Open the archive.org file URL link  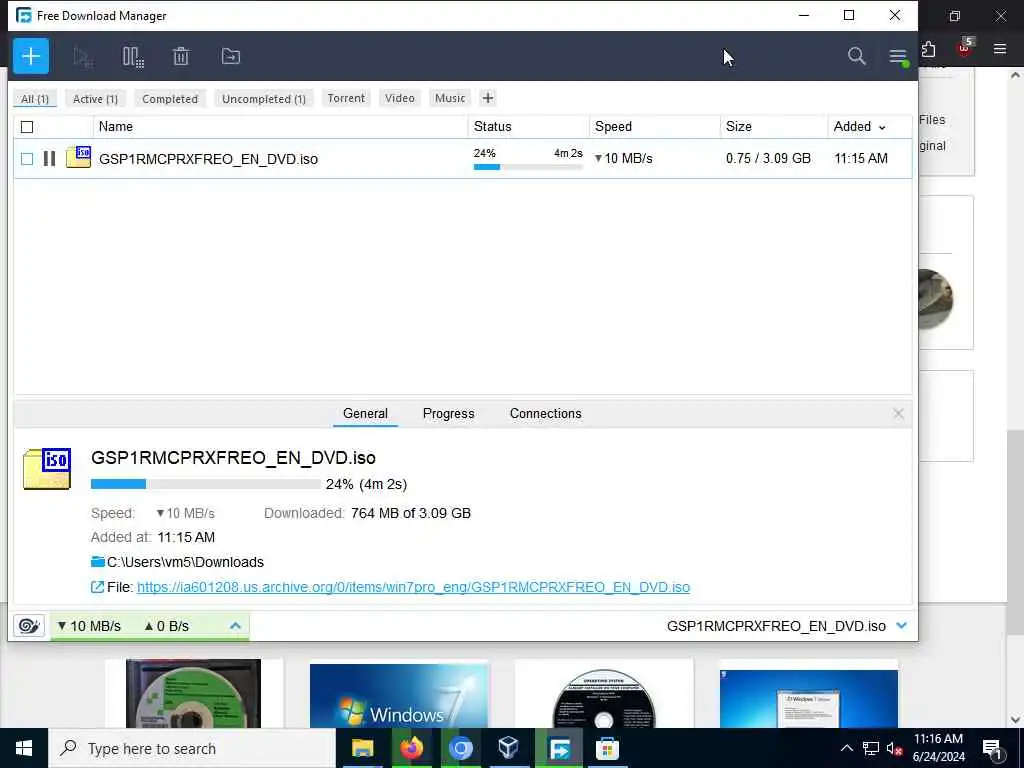pos(413,587)
